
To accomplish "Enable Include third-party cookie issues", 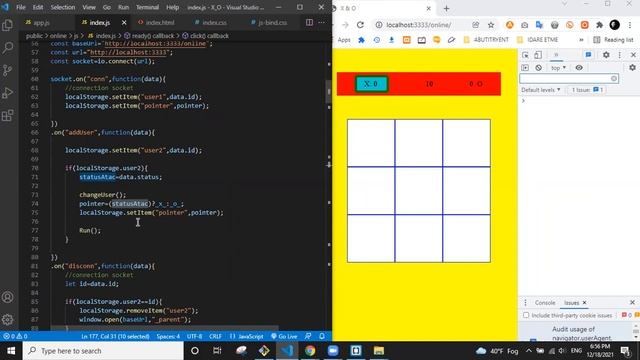I will pyautogui.click(x=526, y=316).
